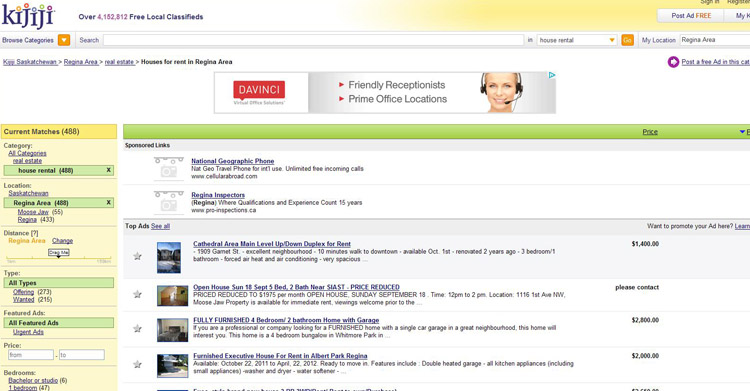Click the price 'to' input field
The image size is (750, 391).
82,355
